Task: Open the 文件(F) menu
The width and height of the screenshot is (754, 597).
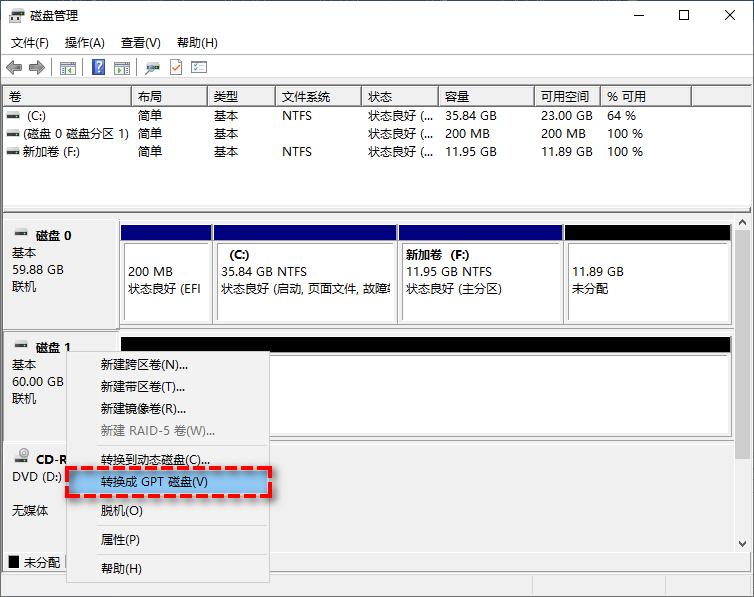Action: [x=30, y=43]
